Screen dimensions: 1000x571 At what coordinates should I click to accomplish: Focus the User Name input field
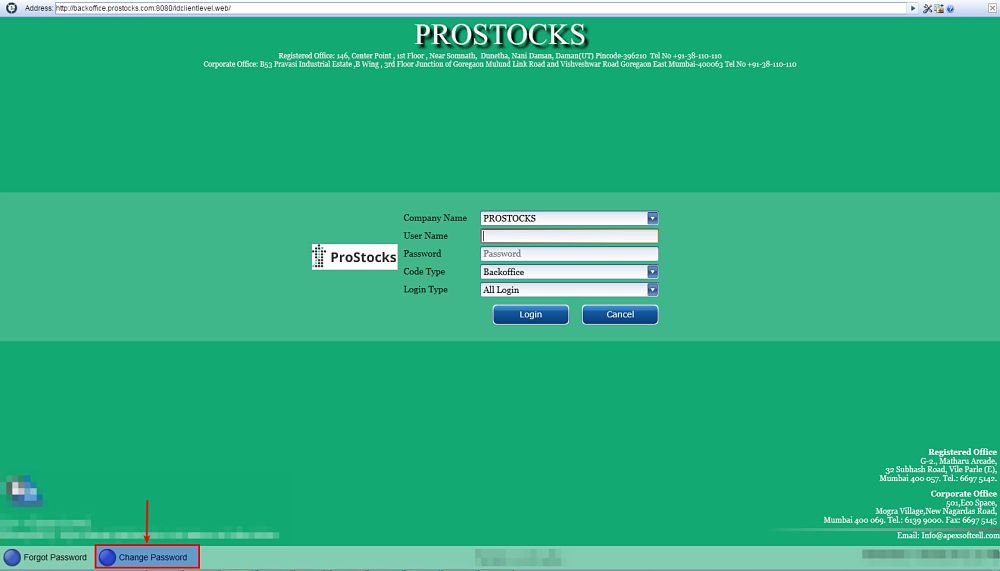569,236
